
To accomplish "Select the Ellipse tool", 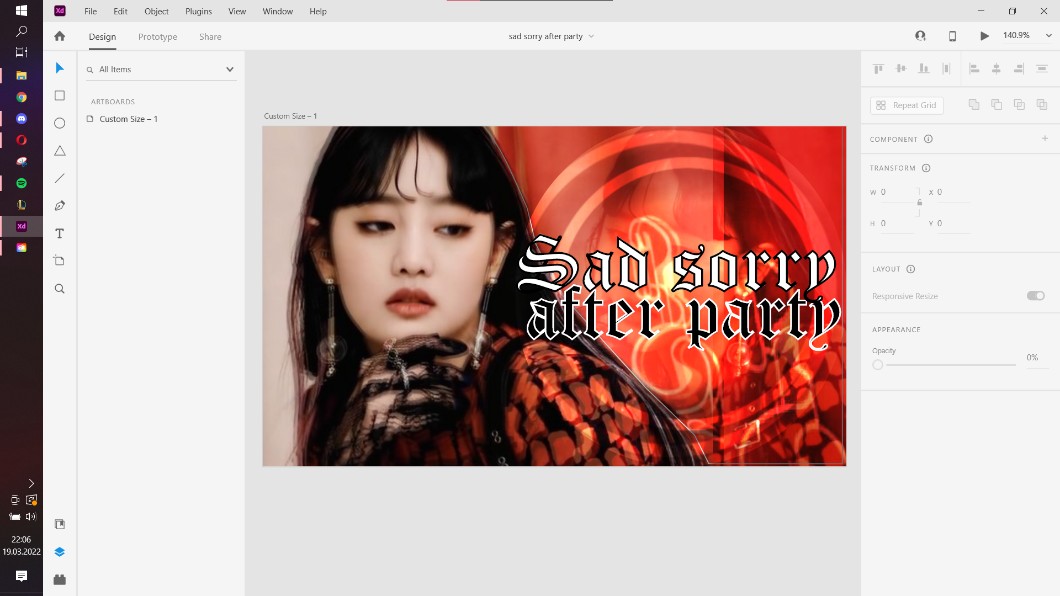I will click(x=60, y=123).
